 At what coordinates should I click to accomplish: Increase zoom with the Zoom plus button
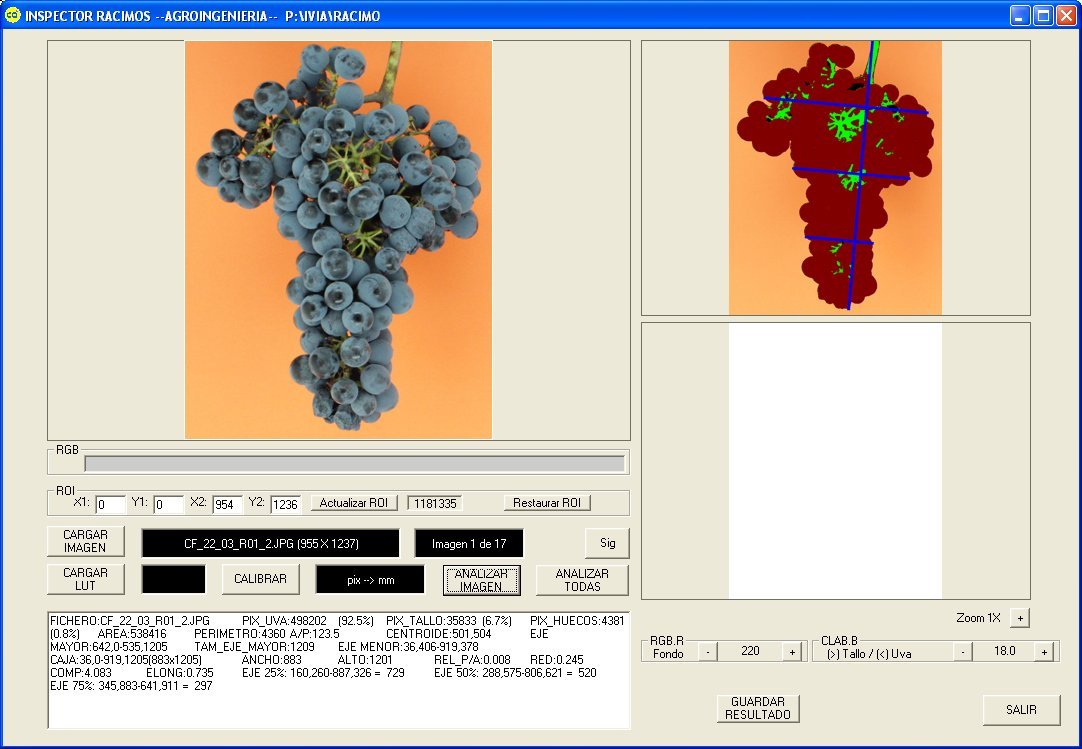[x=1019, y=618]
